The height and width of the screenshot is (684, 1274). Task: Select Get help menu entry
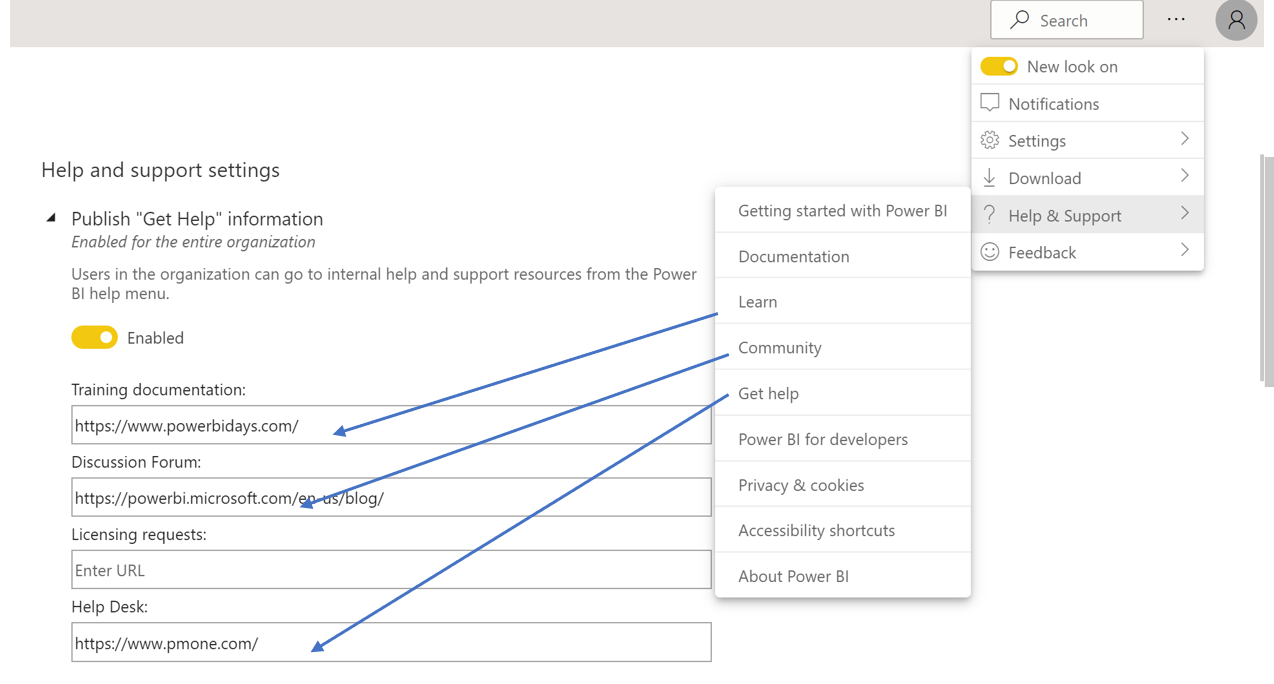843,393
